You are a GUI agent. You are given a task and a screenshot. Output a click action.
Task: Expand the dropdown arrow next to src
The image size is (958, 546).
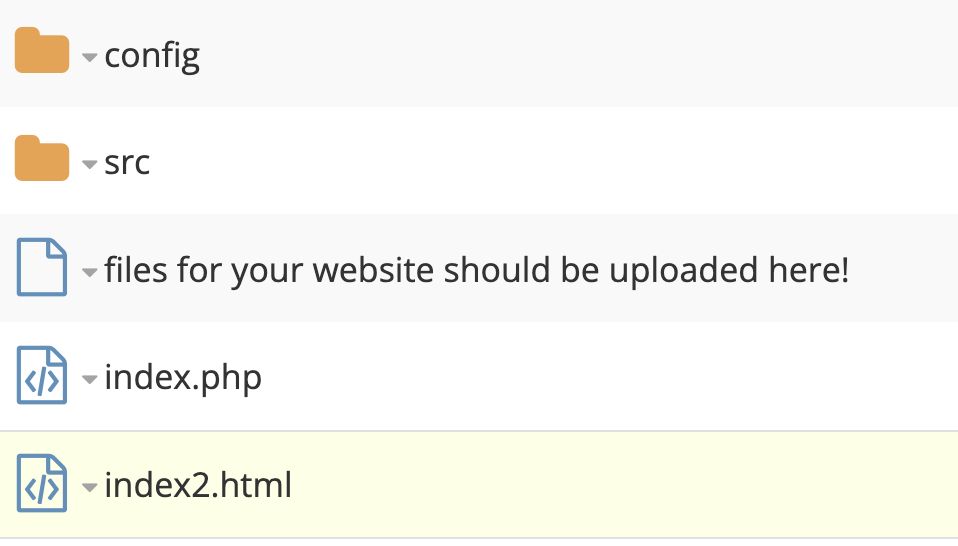90,165
